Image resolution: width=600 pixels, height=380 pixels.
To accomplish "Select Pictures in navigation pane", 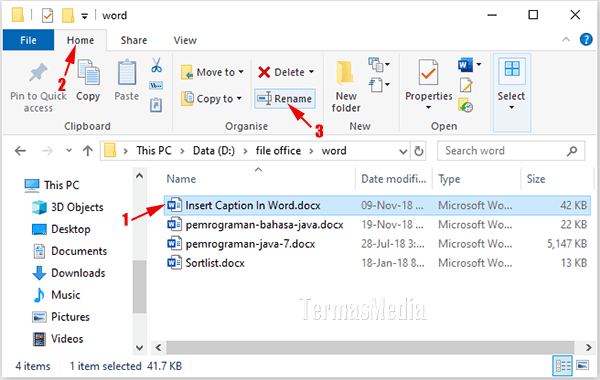I will [60, 317].
